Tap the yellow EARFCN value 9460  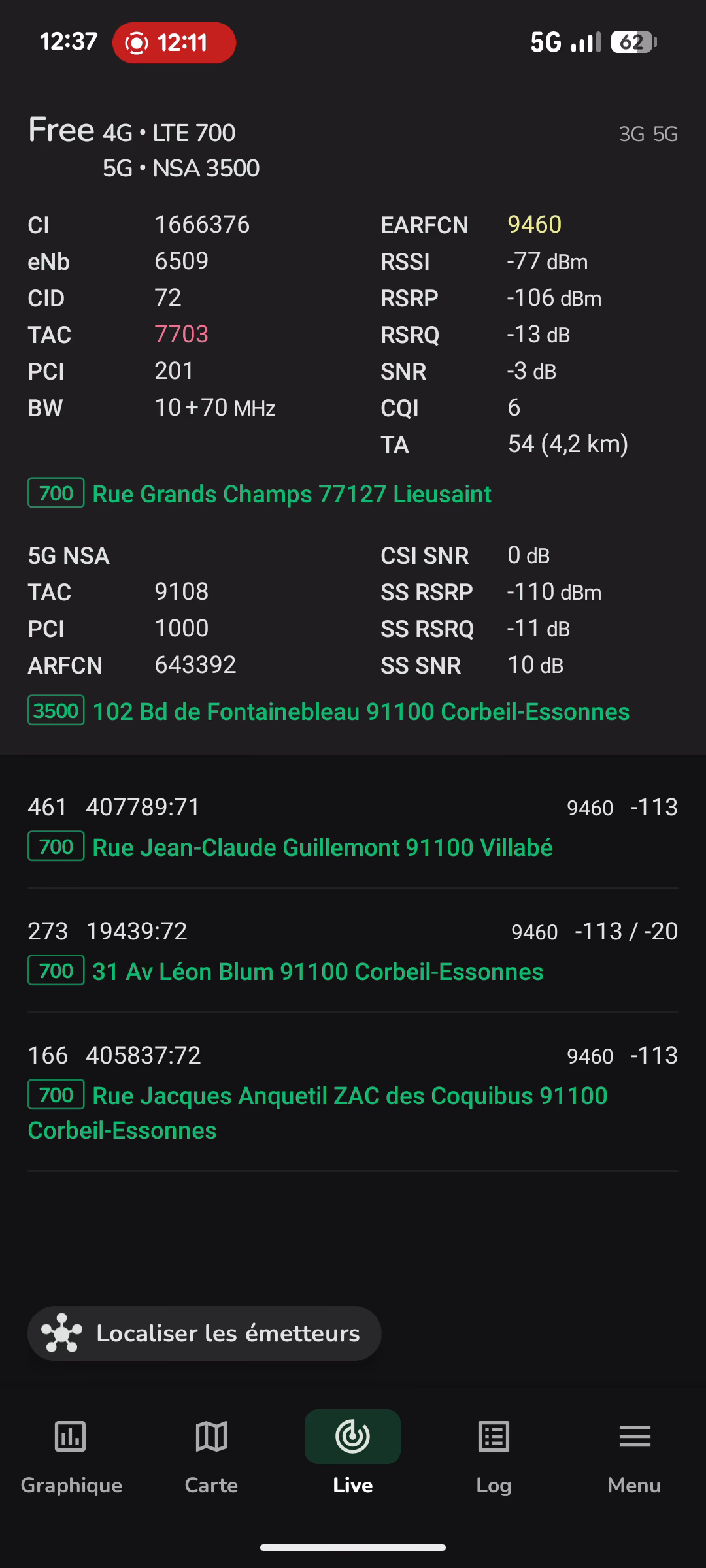click(534, 225)
